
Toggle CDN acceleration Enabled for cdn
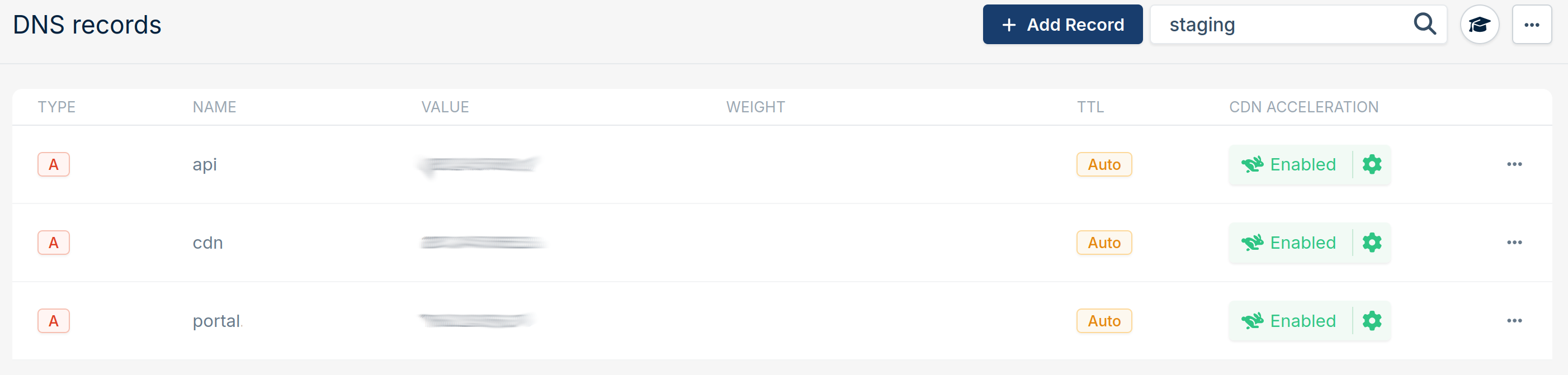pos(1290,243)
